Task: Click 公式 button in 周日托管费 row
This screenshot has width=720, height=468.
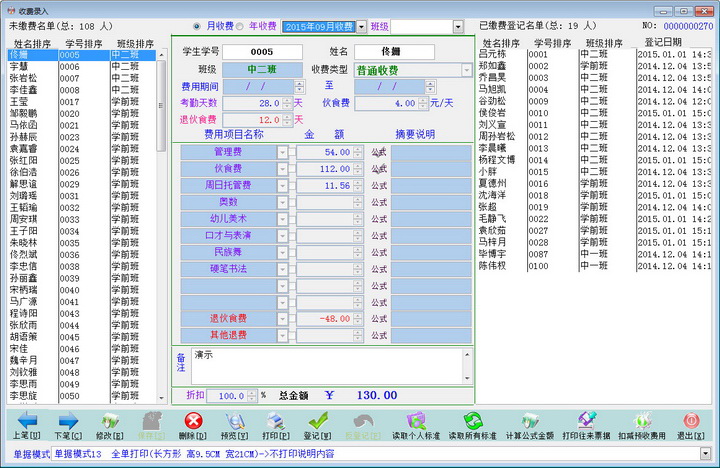Action: [x=379, y=186]
